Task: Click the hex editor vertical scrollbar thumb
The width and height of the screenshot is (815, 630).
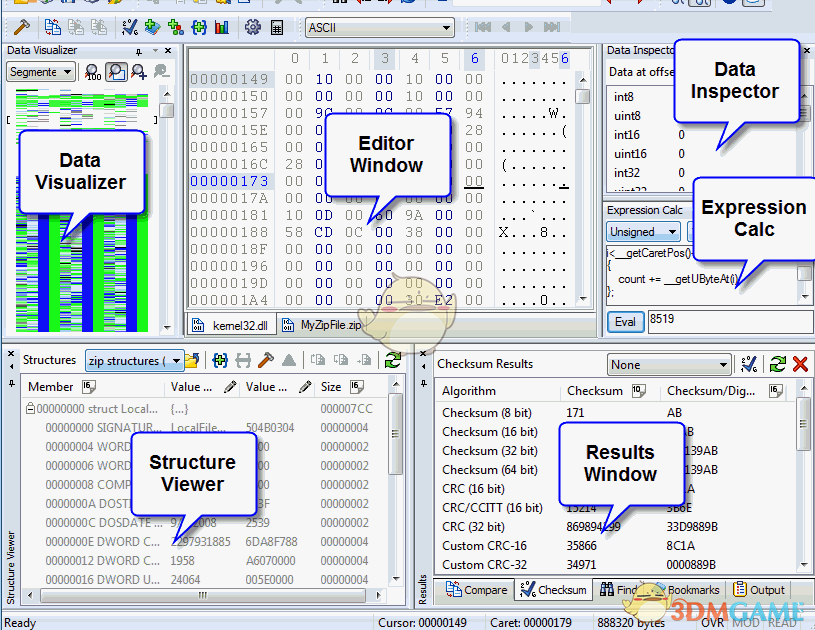Action: [583, 97]
